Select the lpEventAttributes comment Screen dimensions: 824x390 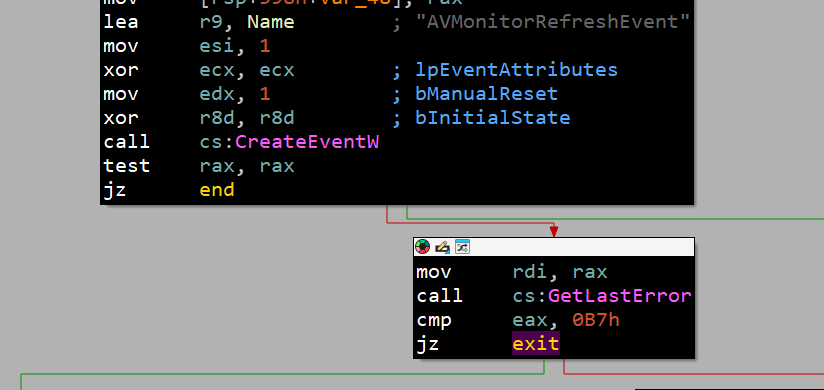(517, 70)
